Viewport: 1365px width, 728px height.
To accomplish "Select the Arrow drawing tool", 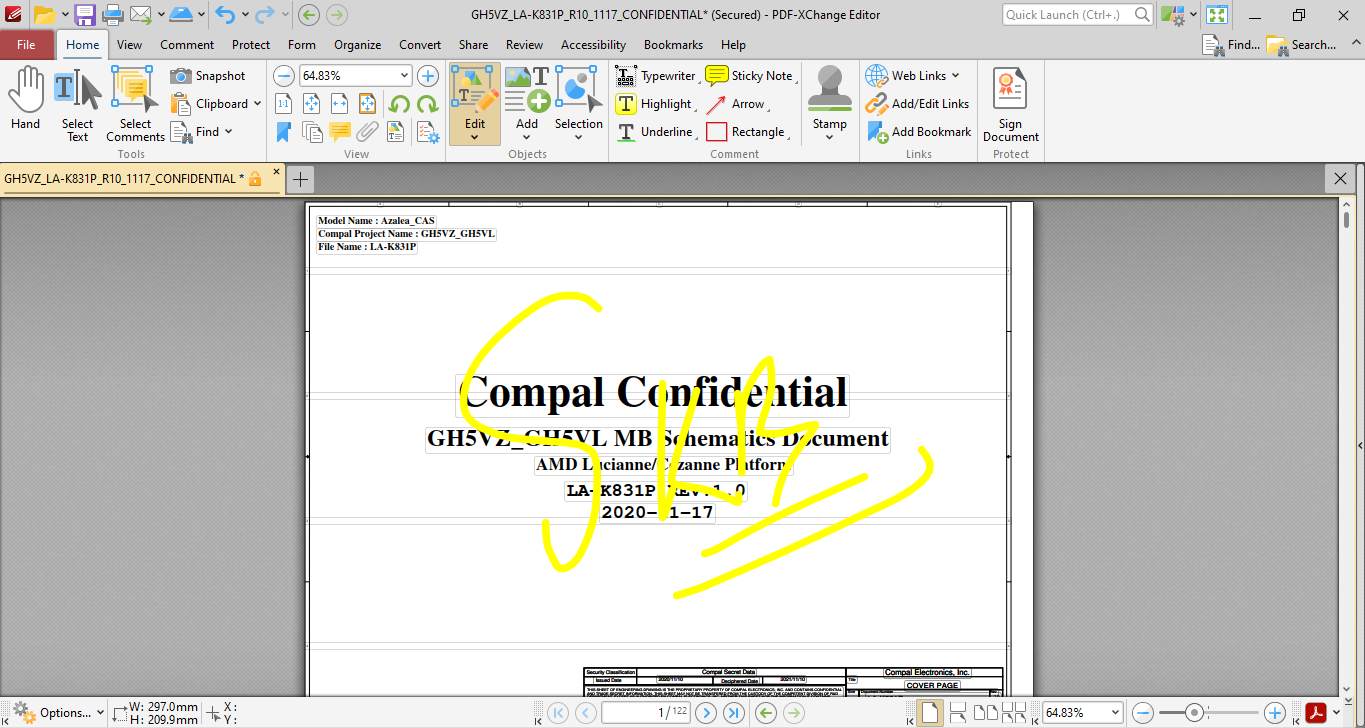I will tap(736, 104).
